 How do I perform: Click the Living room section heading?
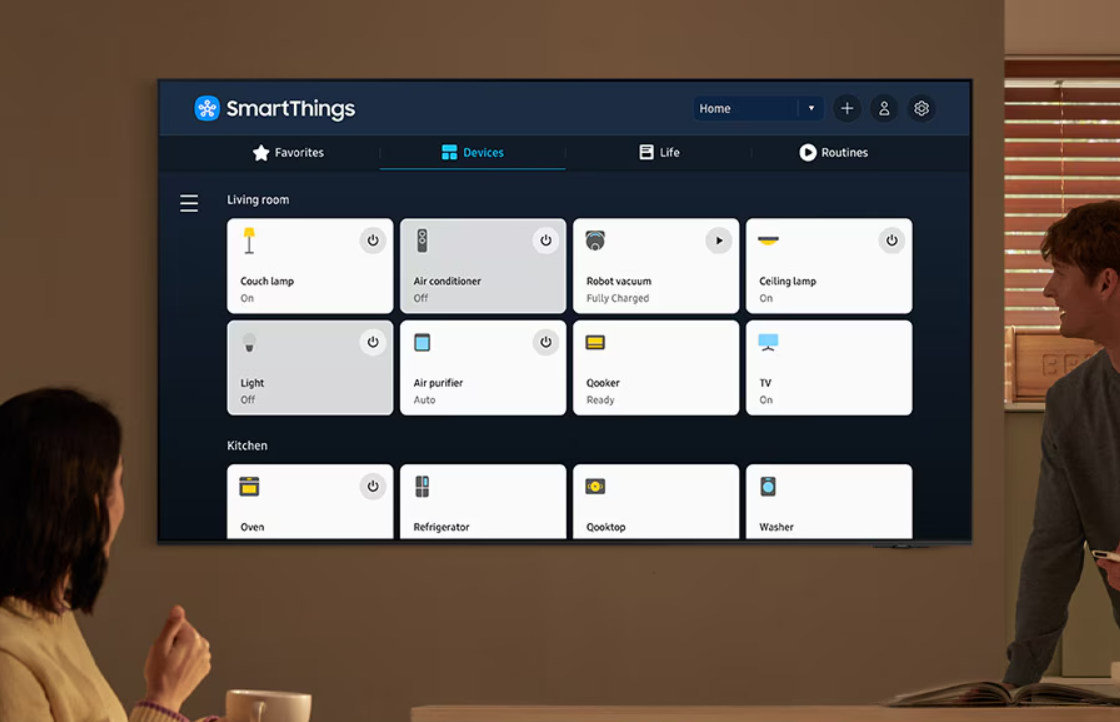[x=258, y=200]
